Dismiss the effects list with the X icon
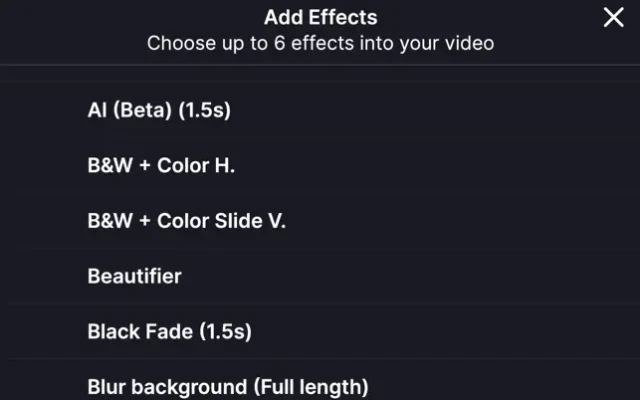Viewport: 640px width, 400px height. click(x=613, y=17)
